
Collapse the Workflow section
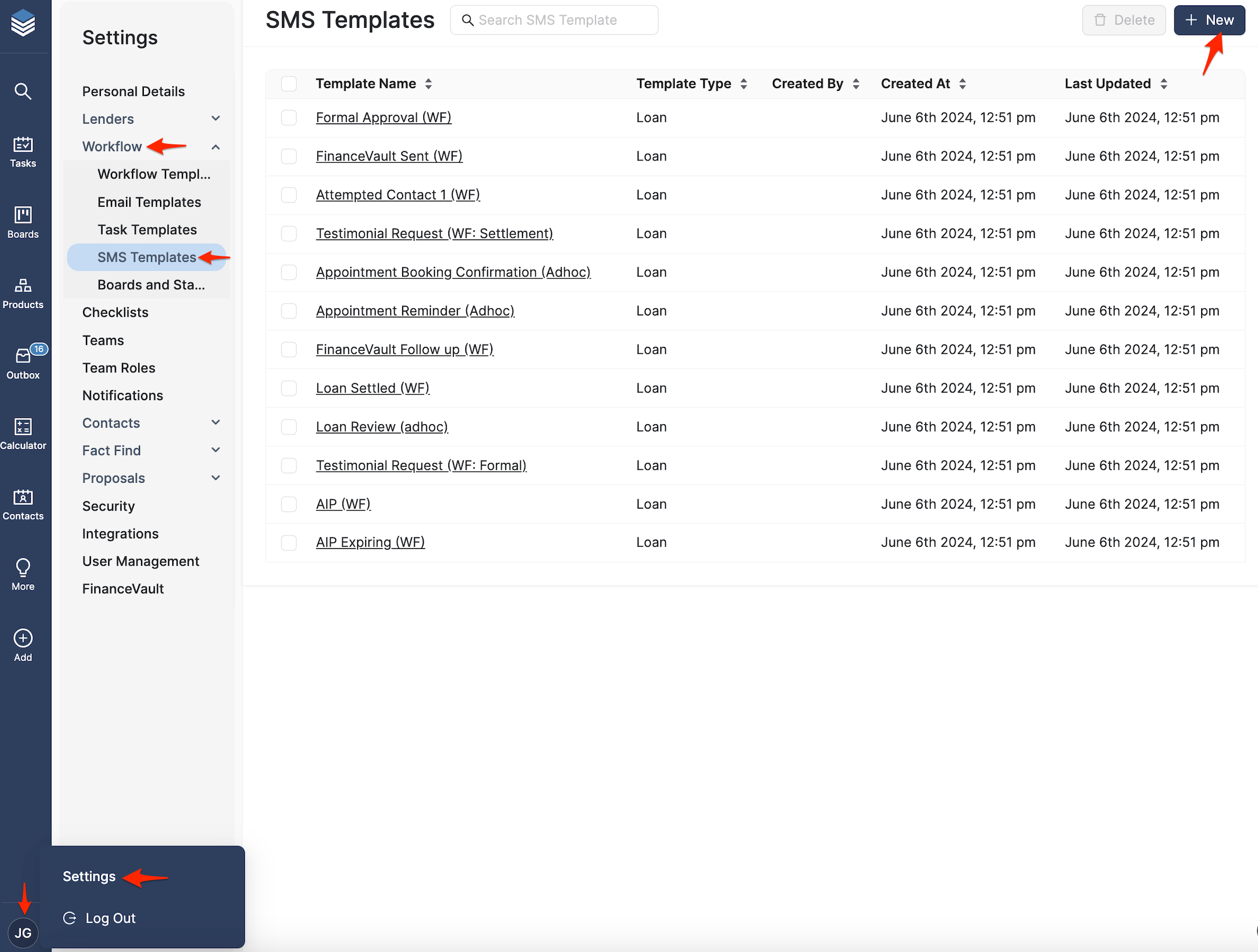pos(112,146)
